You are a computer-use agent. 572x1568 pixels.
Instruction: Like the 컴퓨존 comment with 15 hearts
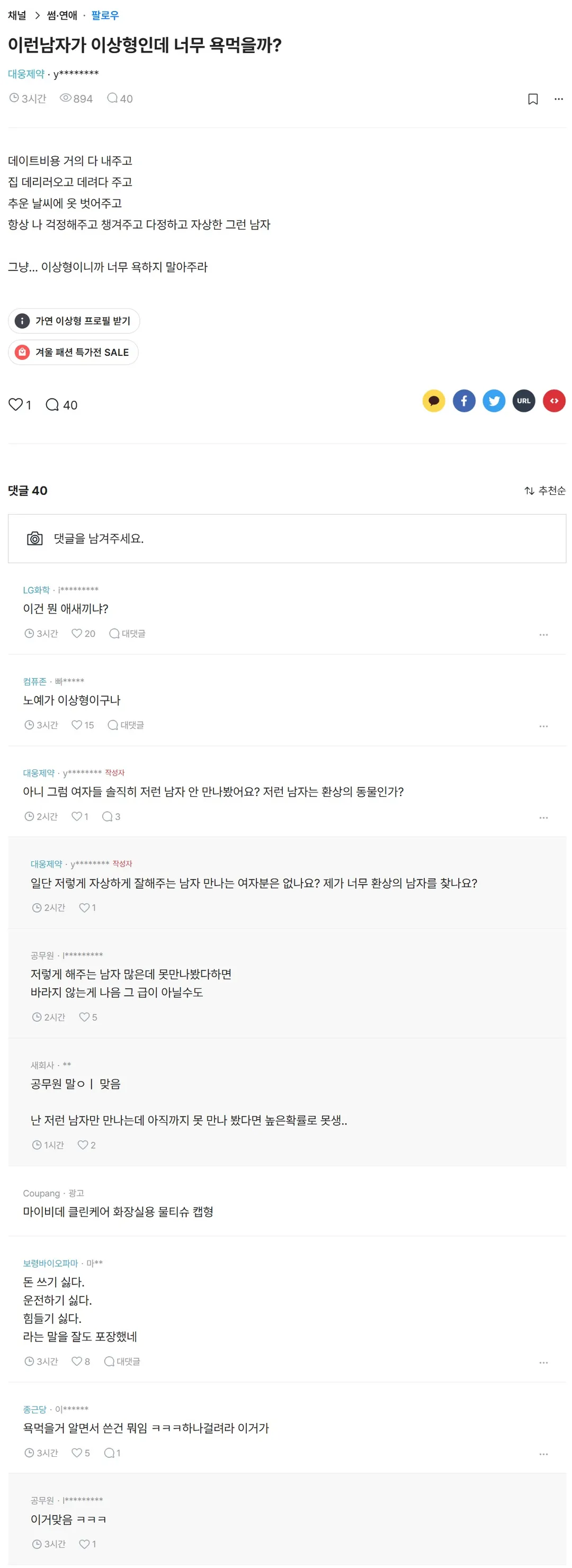tap(77, 725)
